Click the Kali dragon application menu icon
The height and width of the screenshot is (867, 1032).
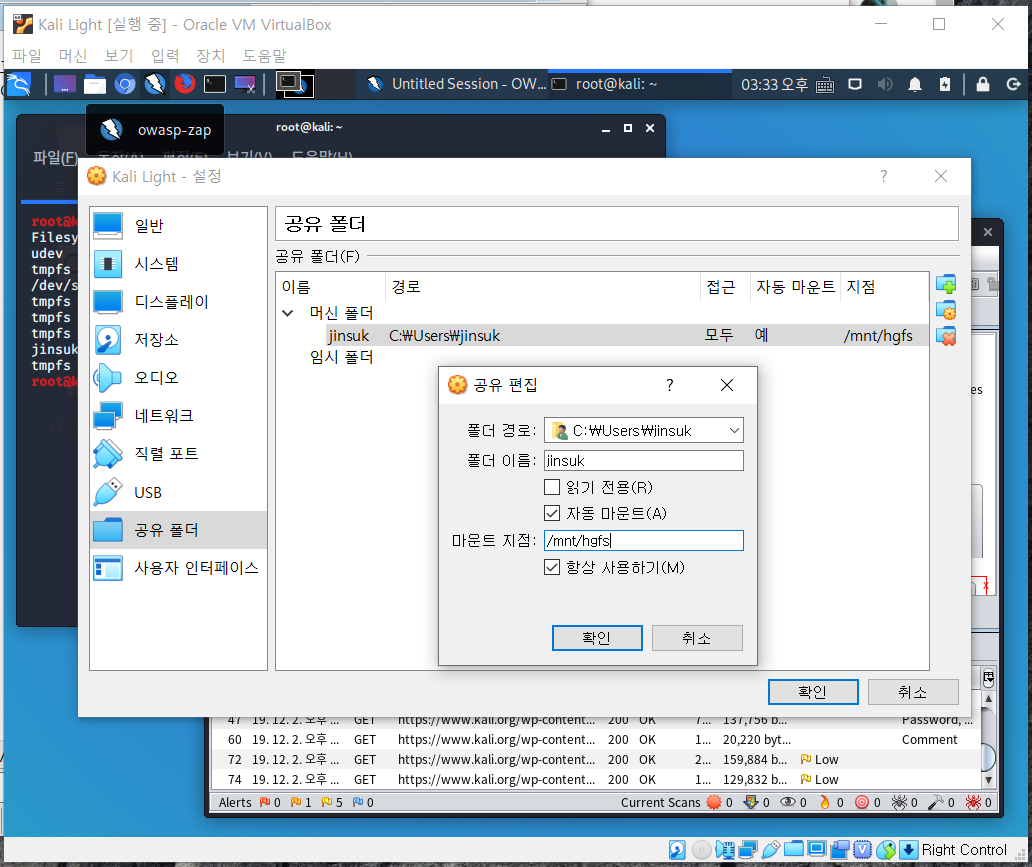point(18,84)
